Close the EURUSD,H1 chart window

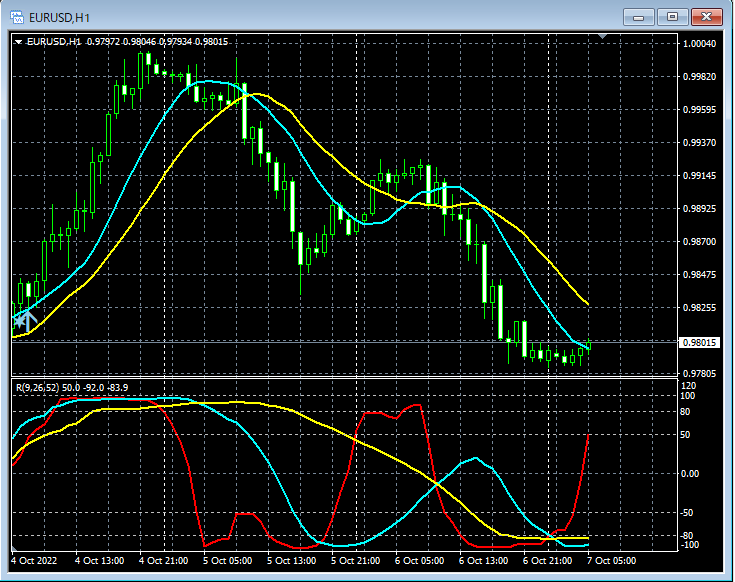click(706, 17)
